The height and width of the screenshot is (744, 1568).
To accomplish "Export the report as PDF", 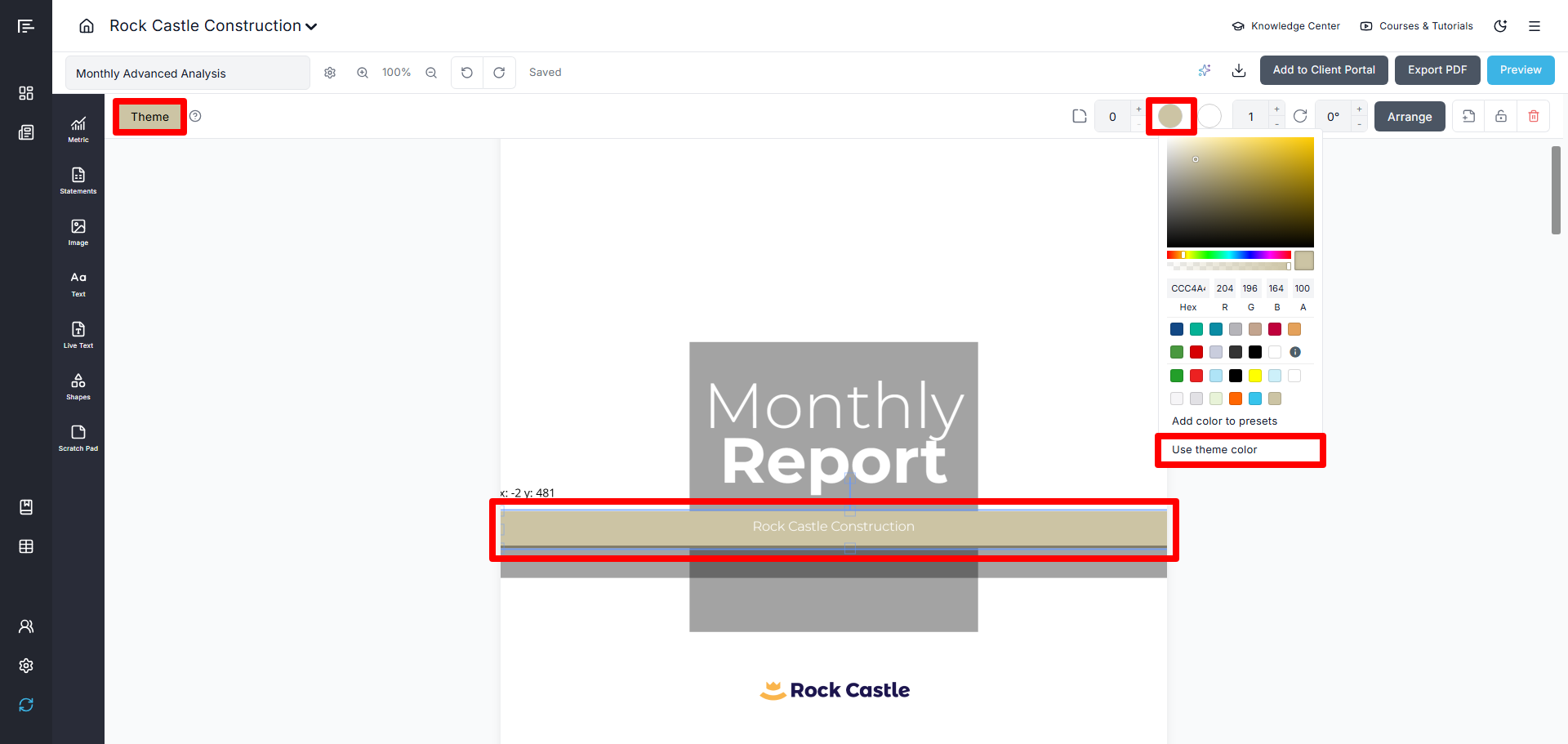I will coord(1437,70).
